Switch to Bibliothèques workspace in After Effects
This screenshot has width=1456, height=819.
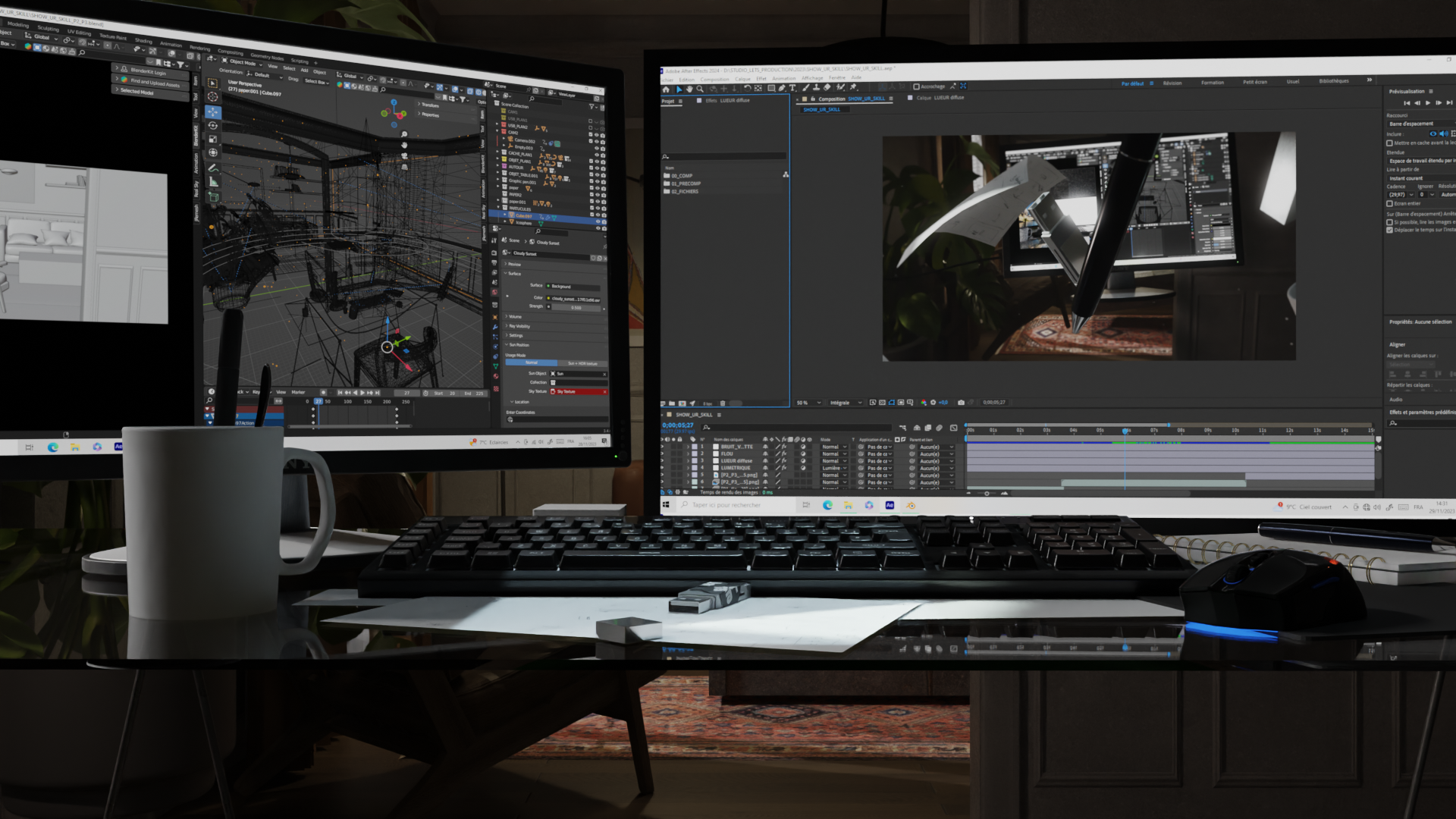point(1334,81)
